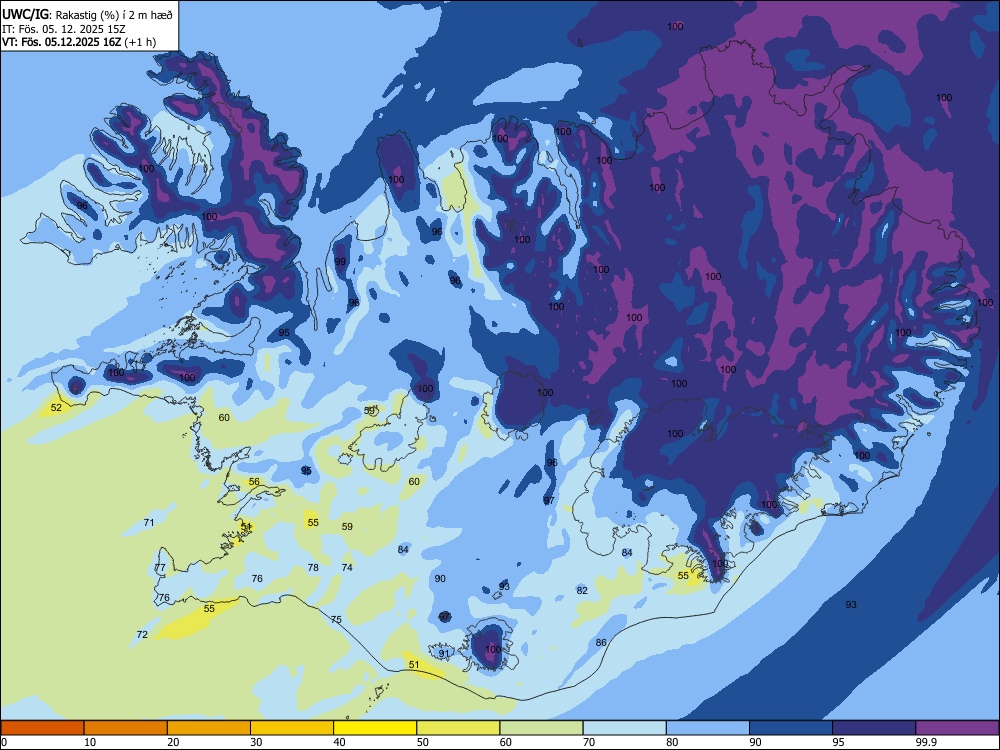Click the legend tick label '70'

pyautogui.click(x=589, y=742)
